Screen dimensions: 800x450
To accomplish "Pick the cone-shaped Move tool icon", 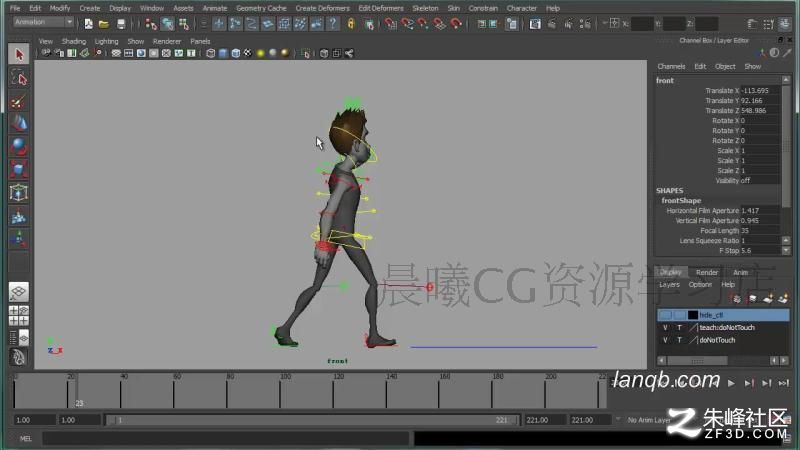I will [x=19, y=124].
